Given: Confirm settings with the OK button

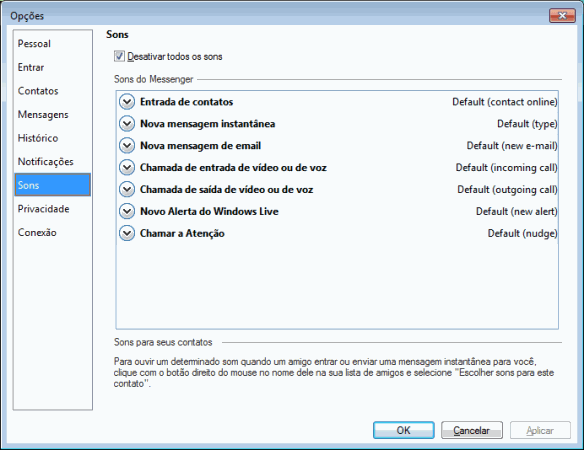Looking at the screenshot, I should click(x=404, y=430).
